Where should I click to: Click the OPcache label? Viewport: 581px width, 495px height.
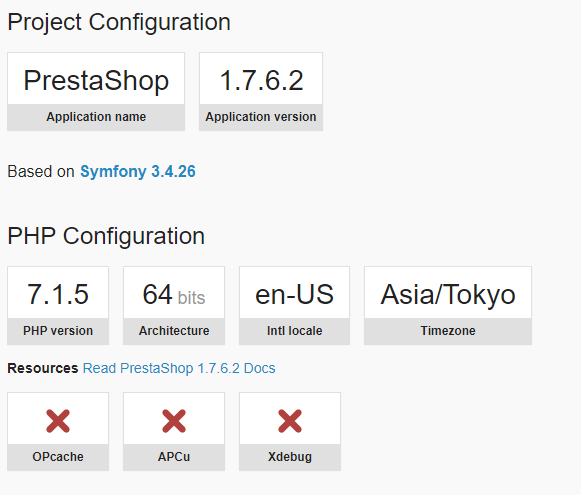tap(58, 456)
